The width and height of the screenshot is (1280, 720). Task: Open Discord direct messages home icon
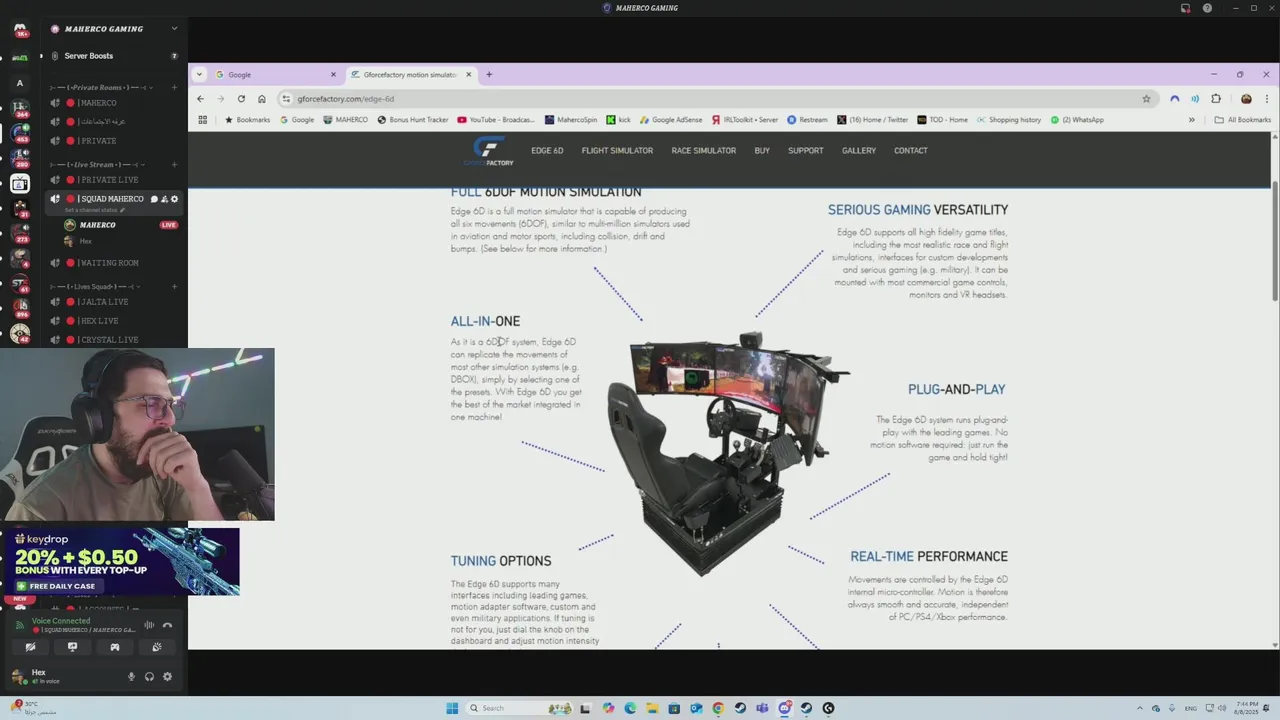coord(19,29)
